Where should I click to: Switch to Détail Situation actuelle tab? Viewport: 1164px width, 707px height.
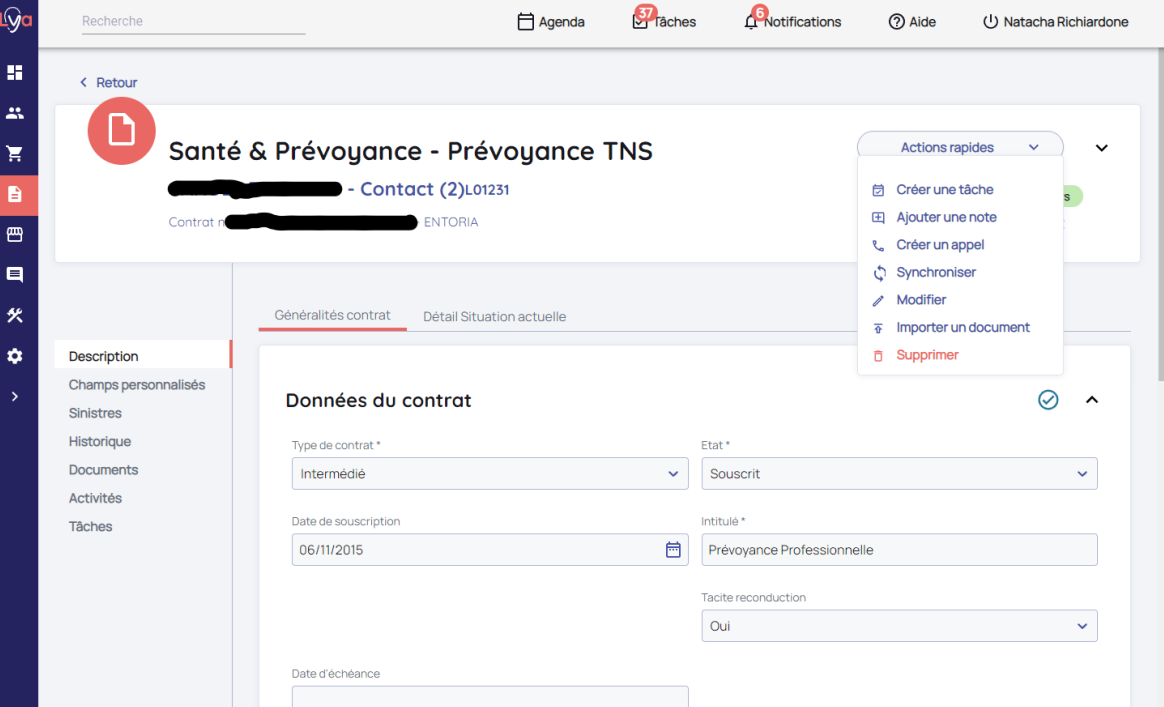pyautogui.click(x=494, y=317)
